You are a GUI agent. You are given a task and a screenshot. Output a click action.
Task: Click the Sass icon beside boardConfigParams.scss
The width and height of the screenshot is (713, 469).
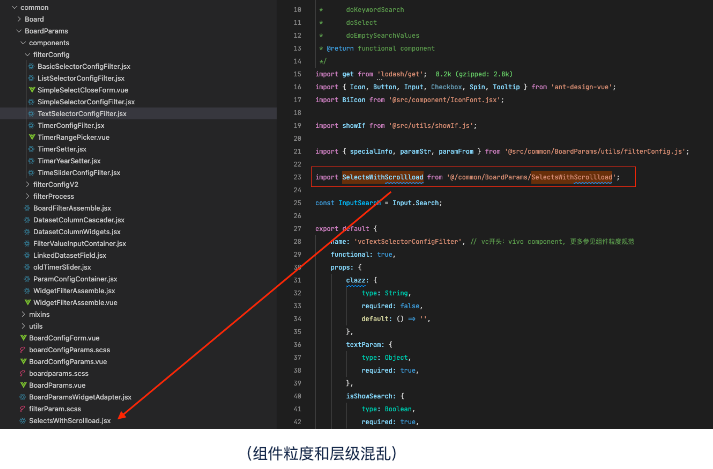pyautogui.click(x=22, y=349)
